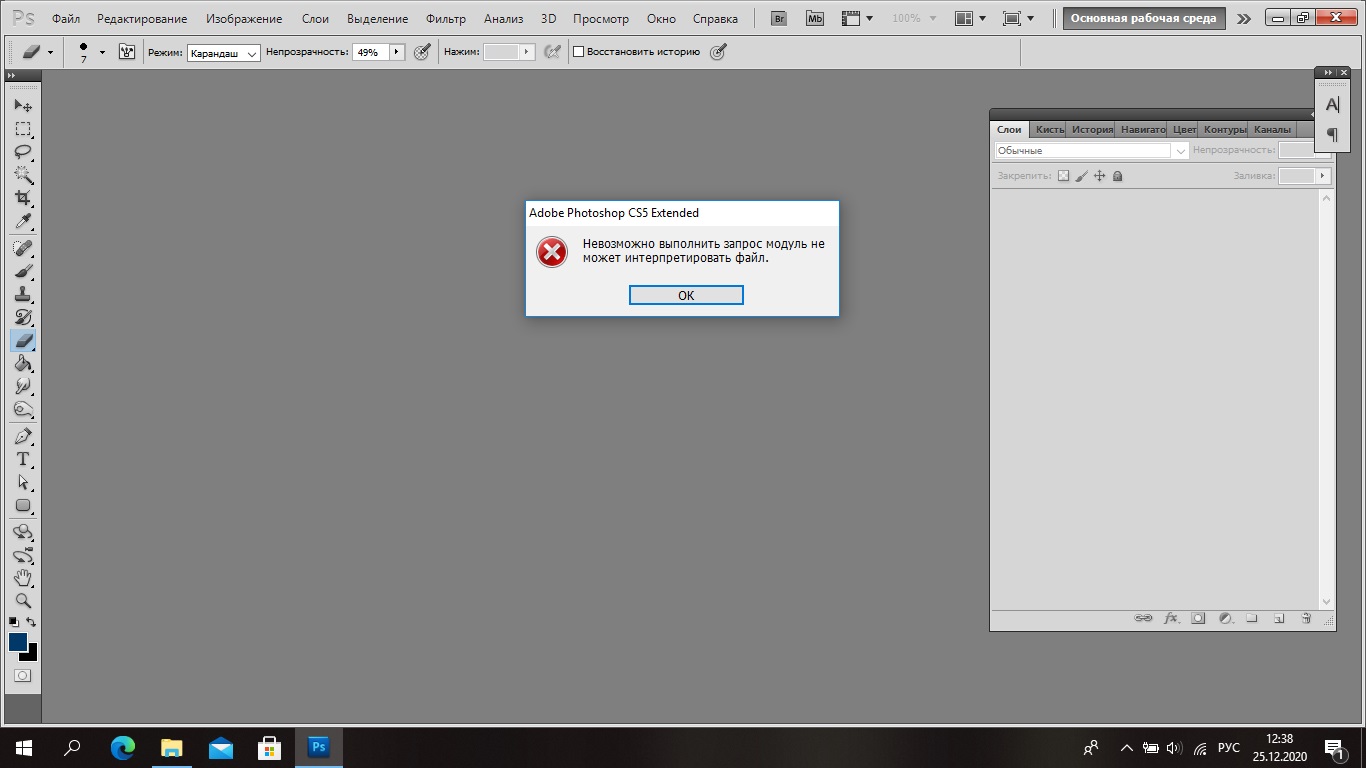
Task: Select the Blur tool
Action: tap(23, 386)
